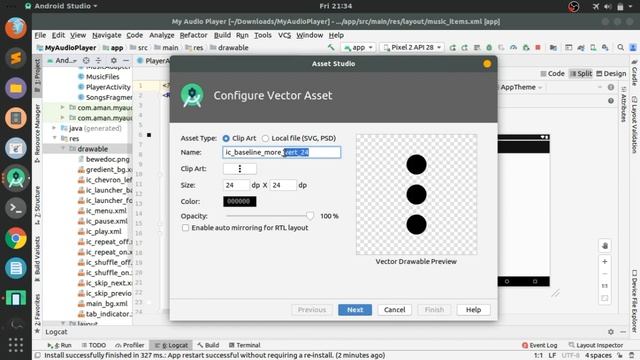
Task: Collapse the drawable folder
Action: click(x=63, y=149)
